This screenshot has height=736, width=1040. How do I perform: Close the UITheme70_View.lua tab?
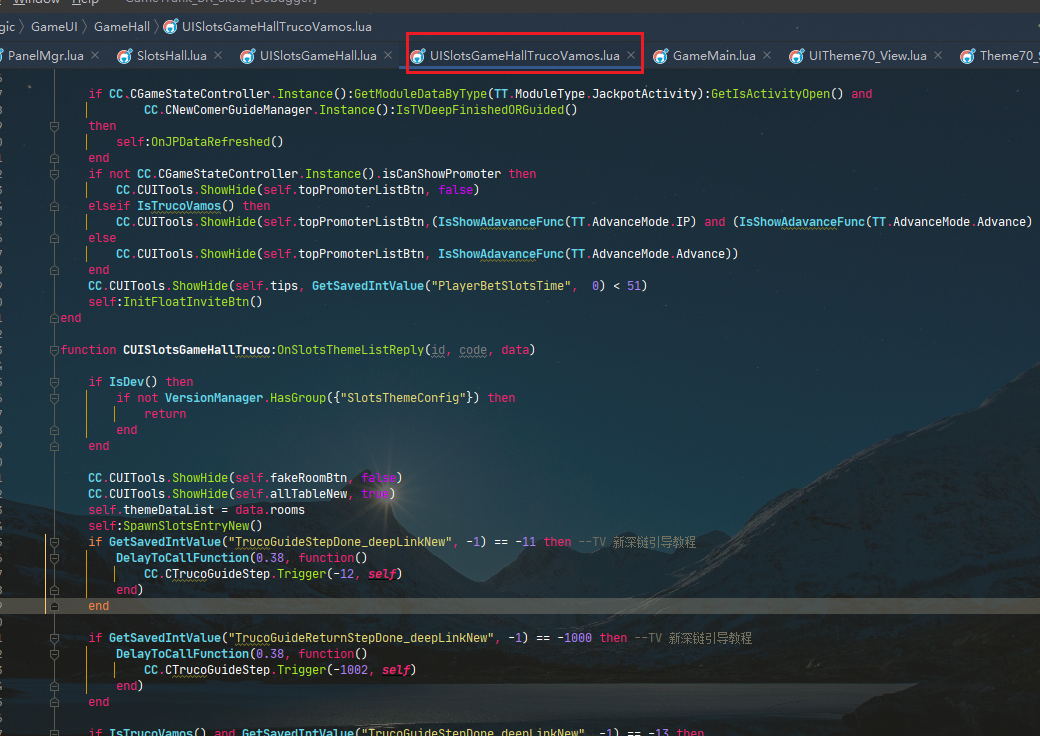pyautogui.click(x=939, y=56)
